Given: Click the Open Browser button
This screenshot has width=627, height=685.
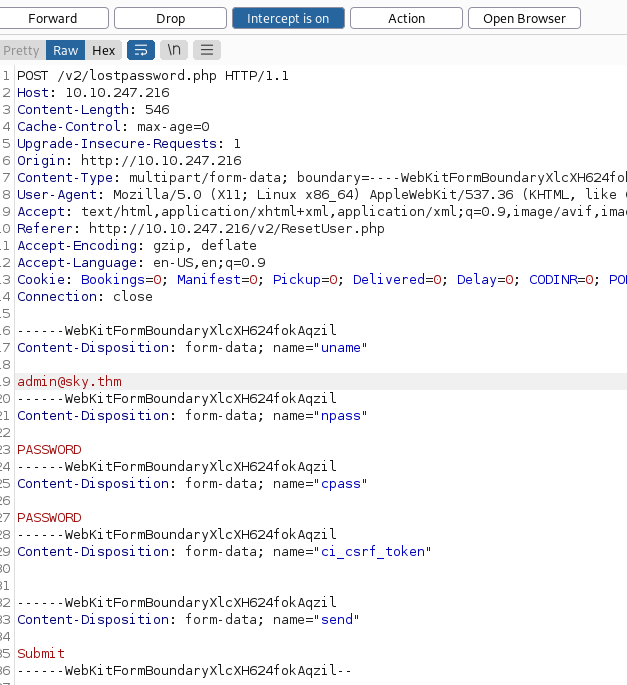Looking at the screenshot, I should click(524, 18).
